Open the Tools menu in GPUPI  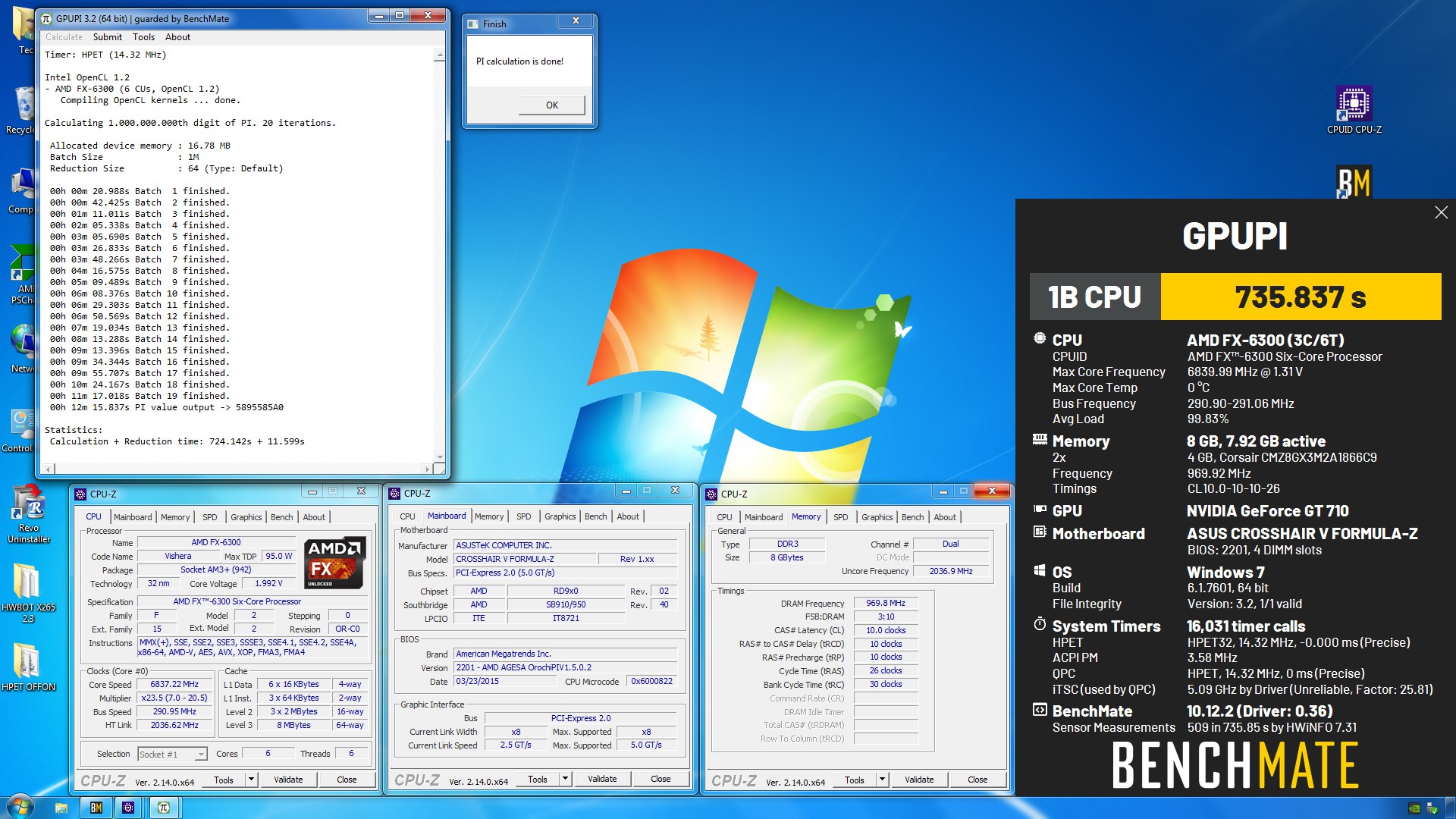143,37
